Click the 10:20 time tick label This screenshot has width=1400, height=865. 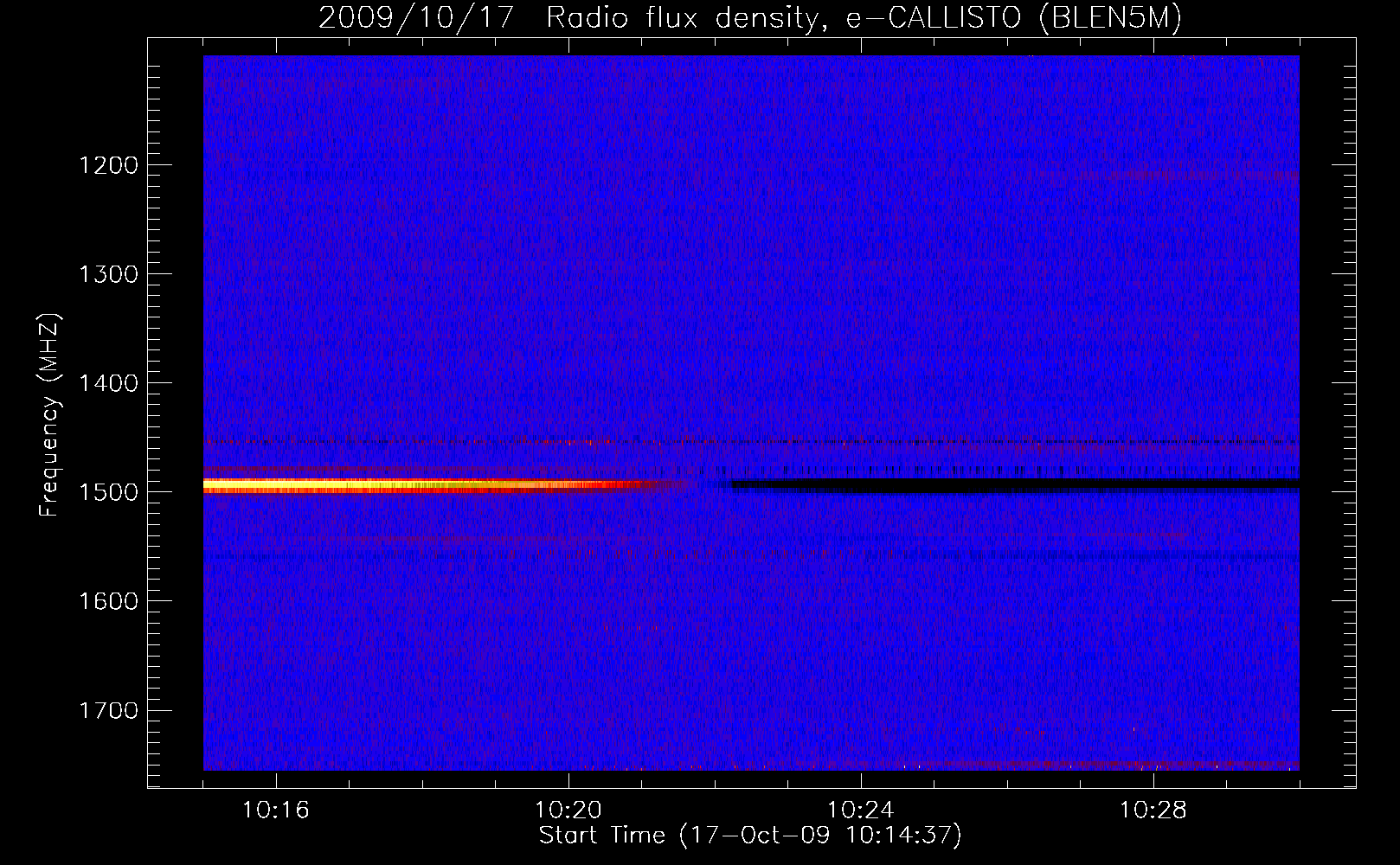[568, 811]
